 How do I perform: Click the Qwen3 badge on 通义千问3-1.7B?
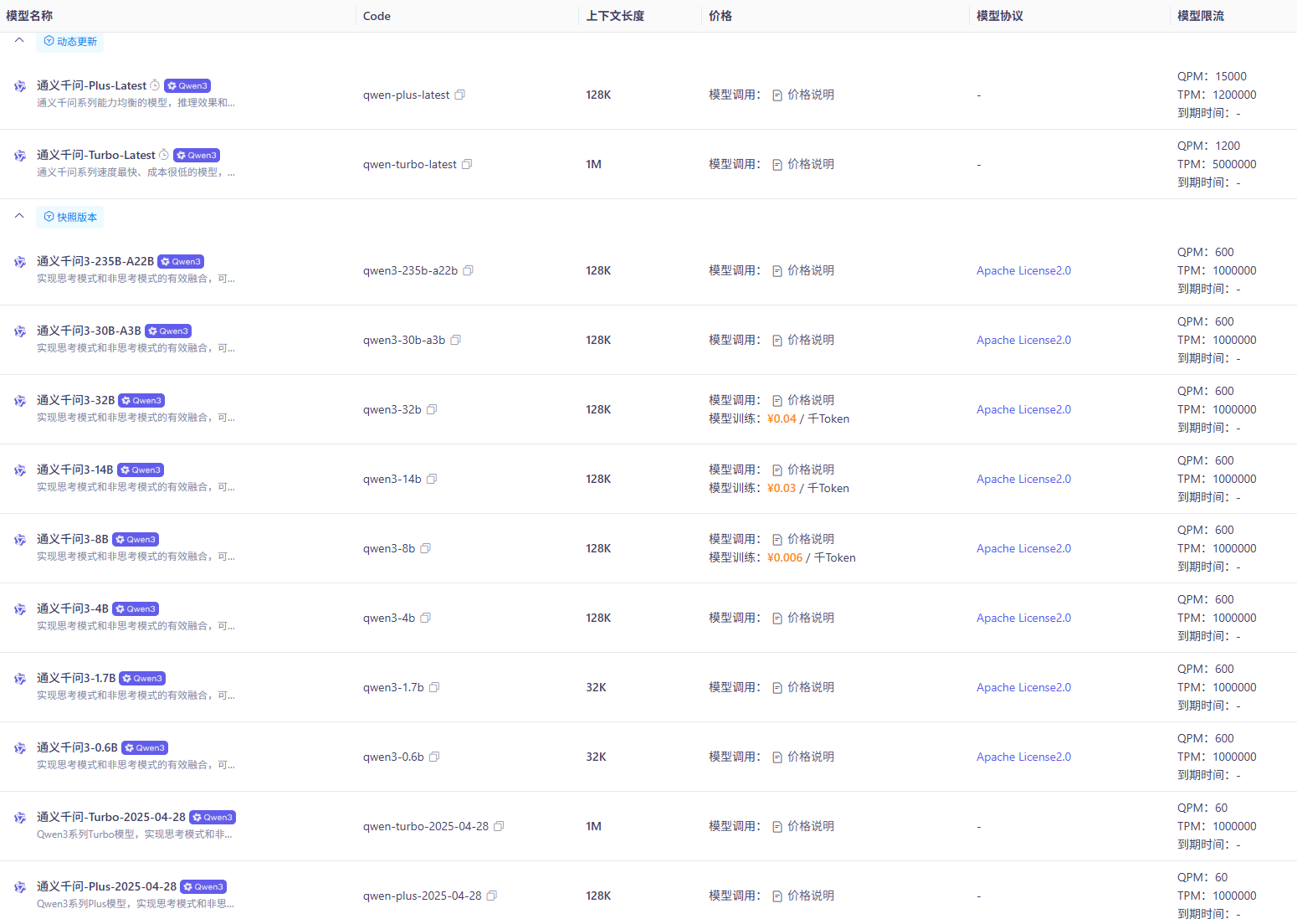tap(142, 679)
